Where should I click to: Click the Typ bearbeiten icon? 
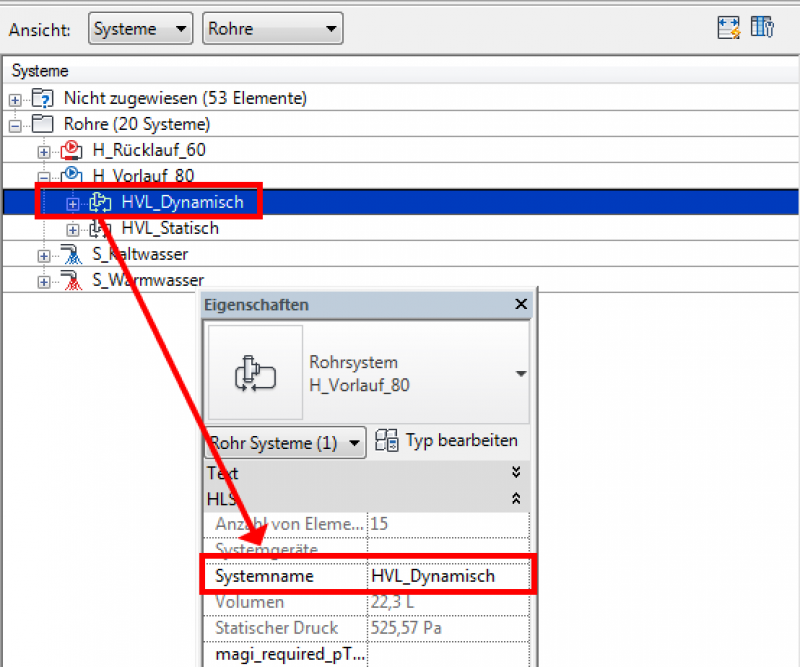(387, 441)
